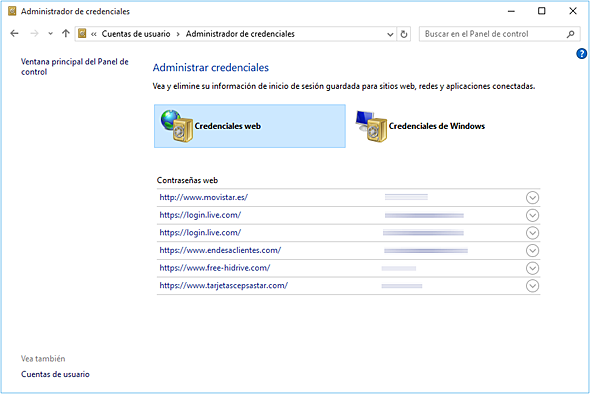
Task: Click the blue help question mark icon
Action: click(x=581, y=54)
